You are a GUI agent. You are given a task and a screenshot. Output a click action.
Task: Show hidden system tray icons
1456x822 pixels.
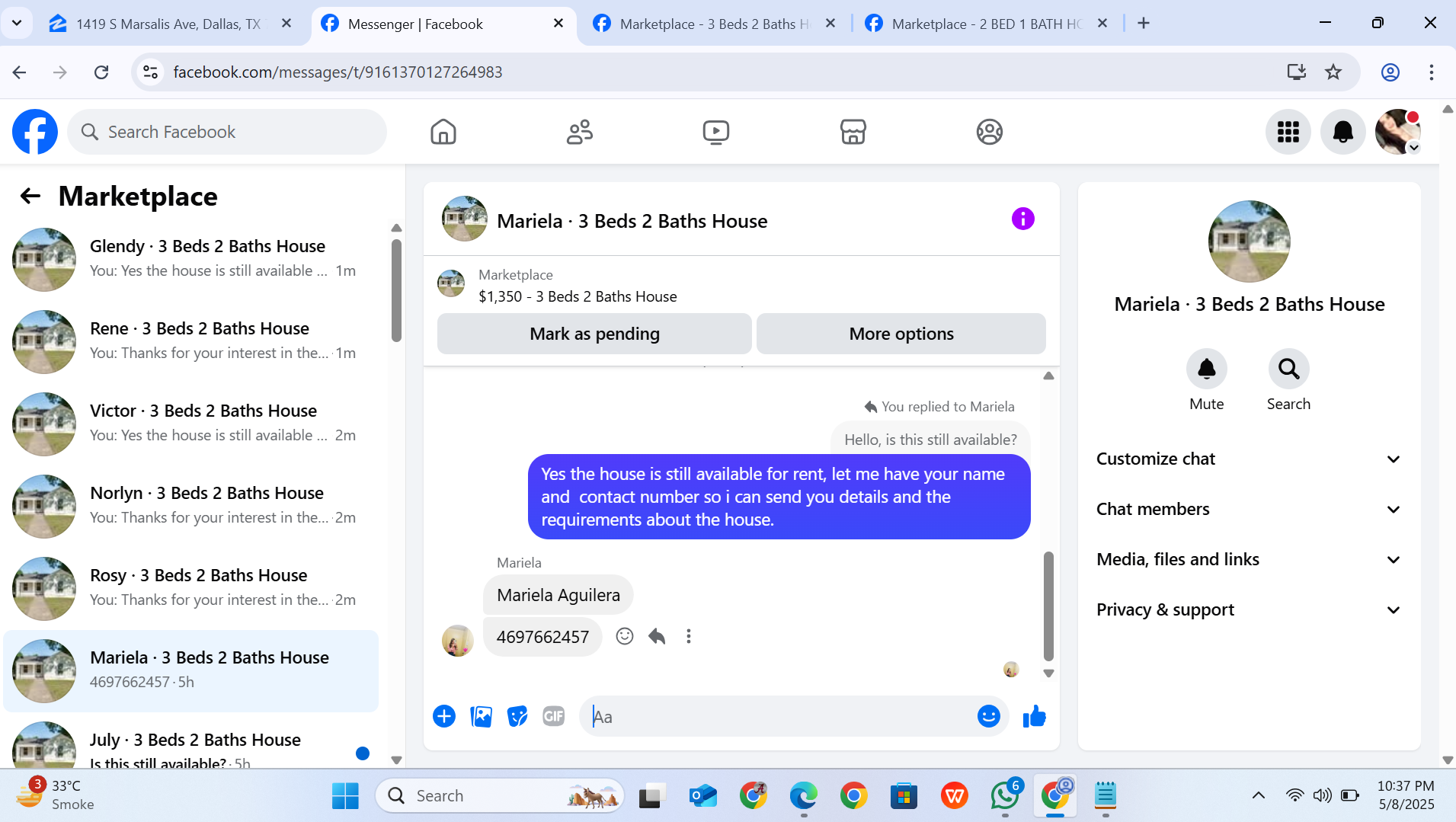coord(1259,796)
